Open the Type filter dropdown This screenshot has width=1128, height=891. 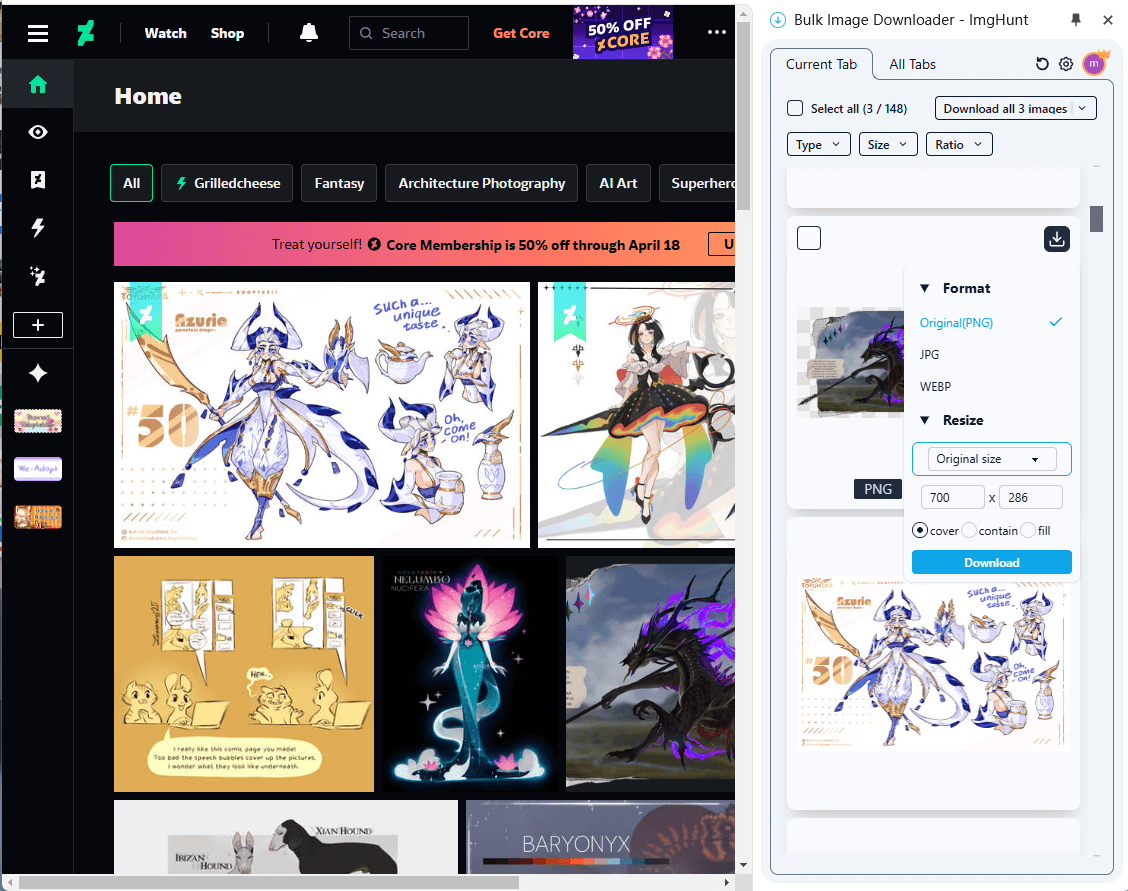[818, 143]
